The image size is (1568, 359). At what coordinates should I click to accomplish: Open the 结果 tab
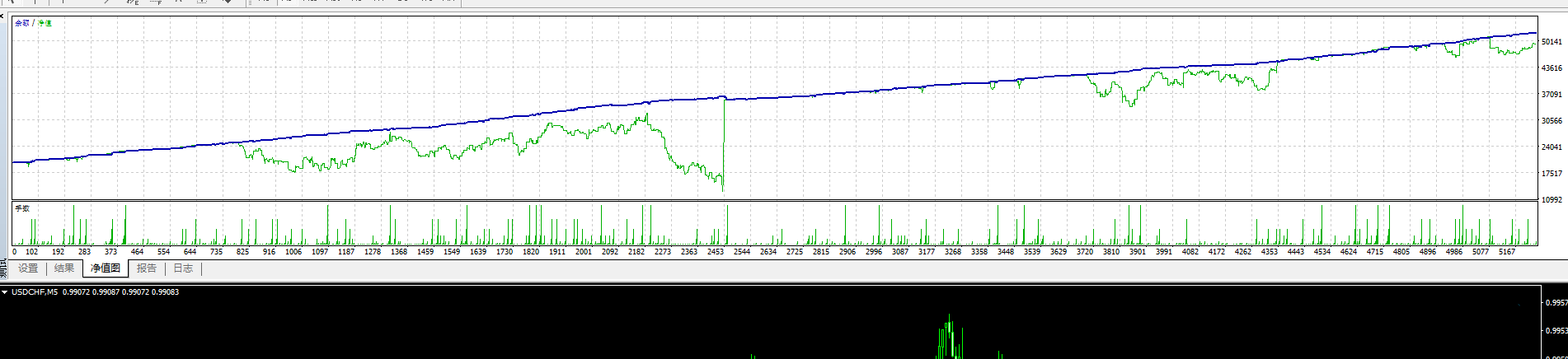(x=64, y=268)
